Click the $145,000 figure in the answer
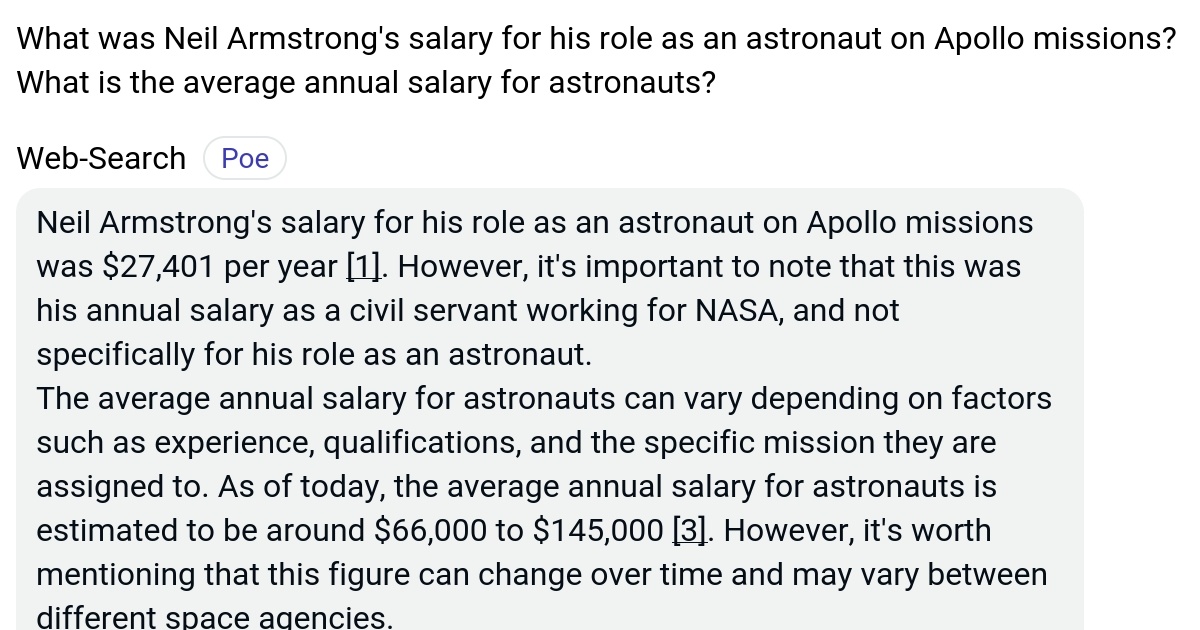1200x630 pixels. (x=598, y=531)
